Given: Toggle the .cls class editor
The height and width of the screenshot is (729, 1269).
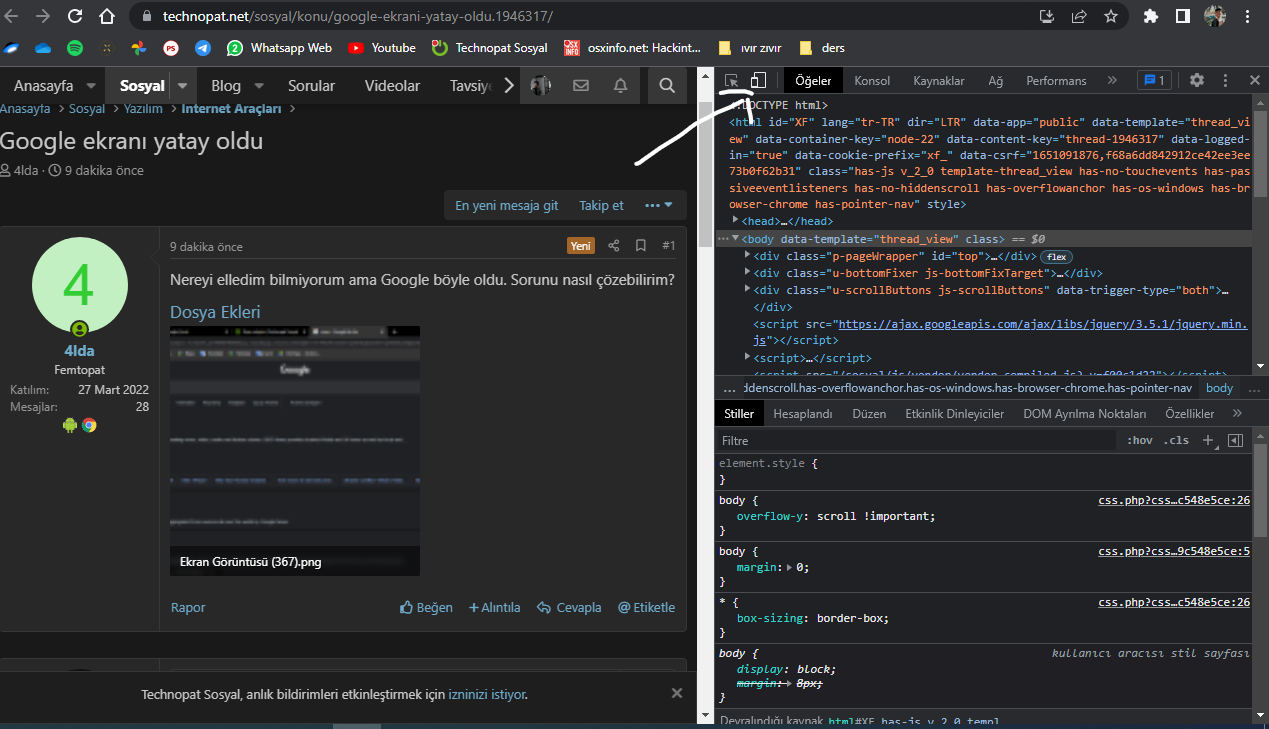Looking at the screenshot, I should point(1176,440).
